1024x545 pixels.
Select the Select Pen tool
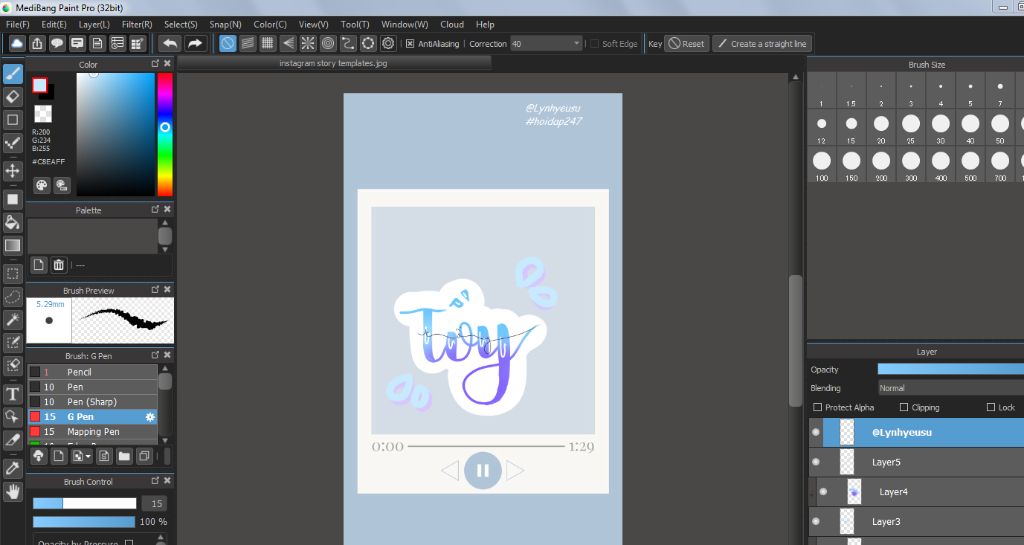pyautogui.click(x=12, y=342)
